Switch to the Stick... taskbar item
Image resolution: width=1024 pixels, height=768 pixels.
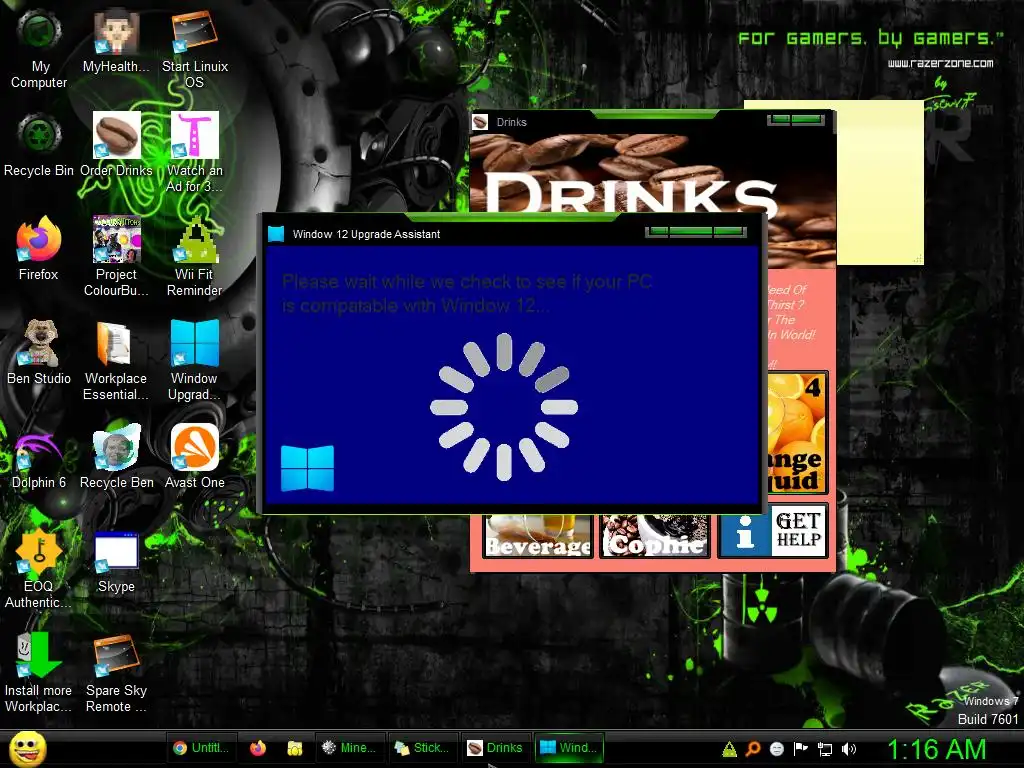(422, 748)
